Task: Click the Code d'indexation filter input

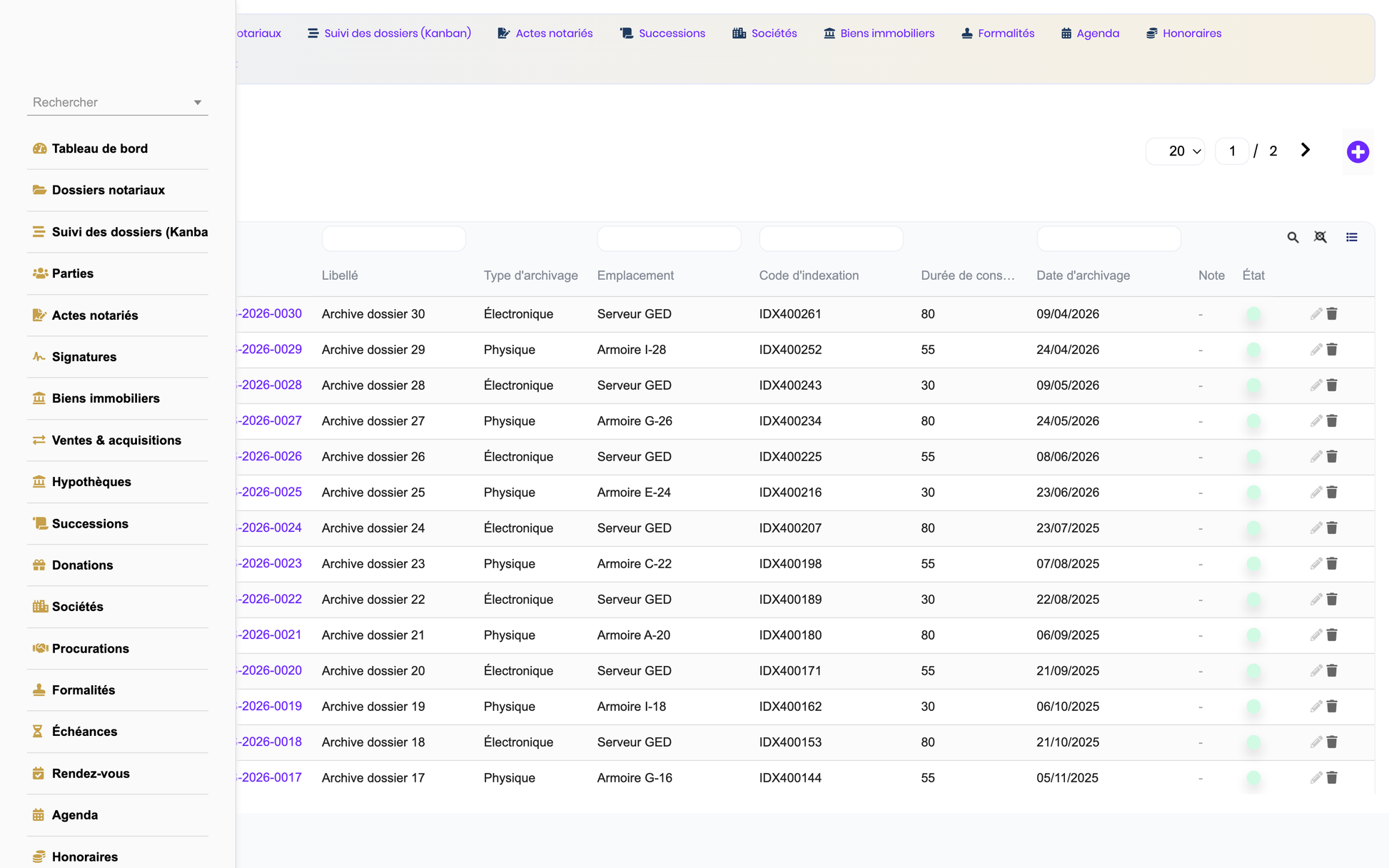Action: coord(831,238)
